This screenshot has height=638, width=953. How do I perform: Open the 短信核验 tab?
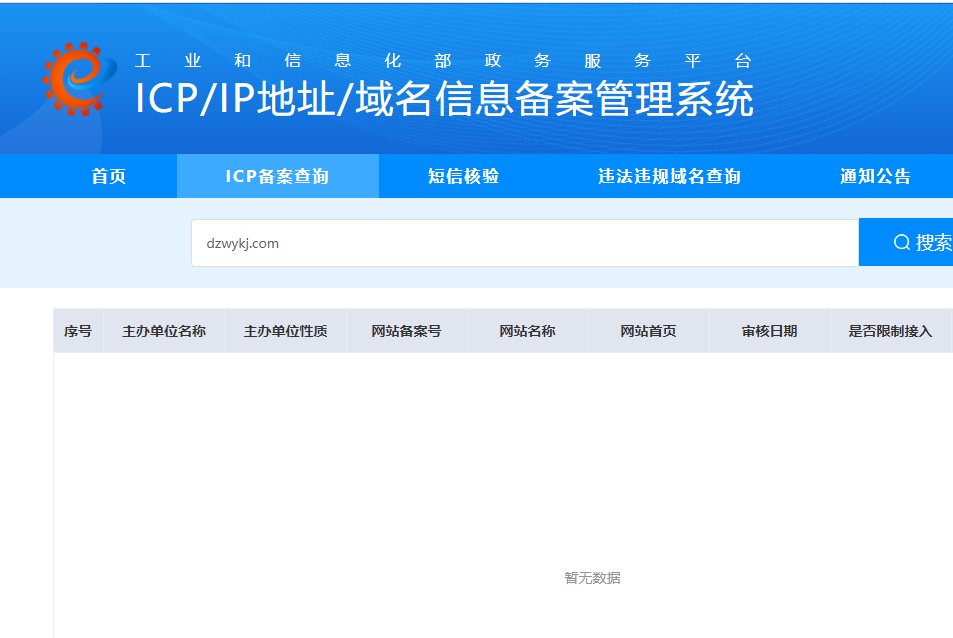463,177
